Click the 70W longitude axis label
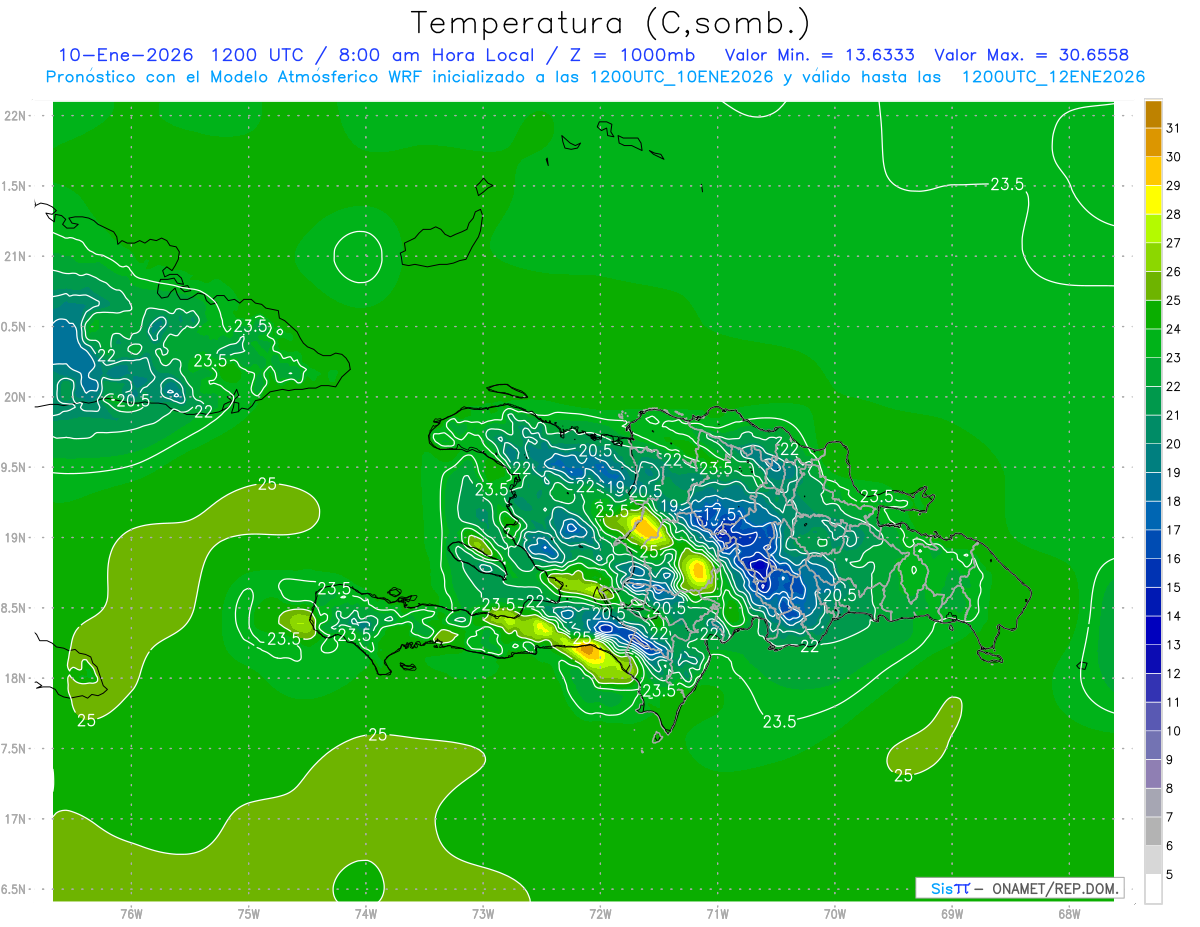 [x=835, y=914]
